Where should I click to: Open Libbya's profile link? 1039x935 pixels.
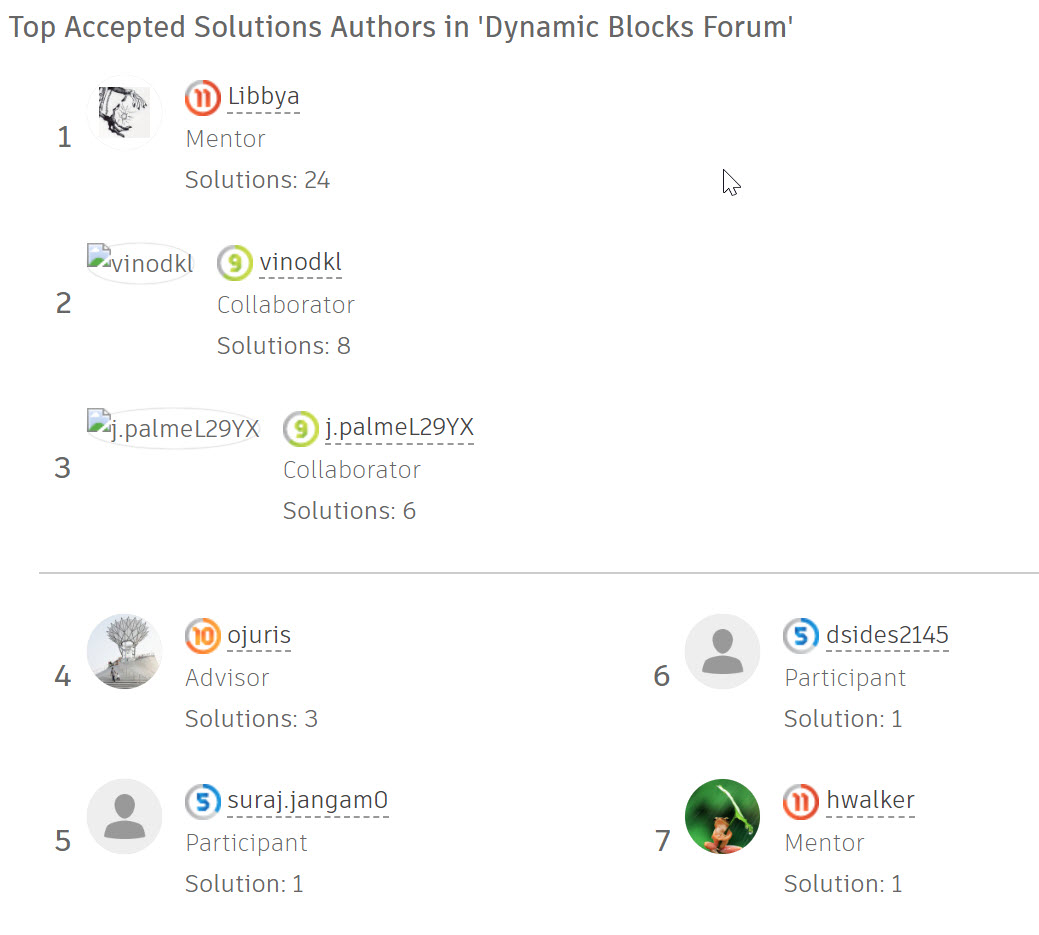[262, 97]
